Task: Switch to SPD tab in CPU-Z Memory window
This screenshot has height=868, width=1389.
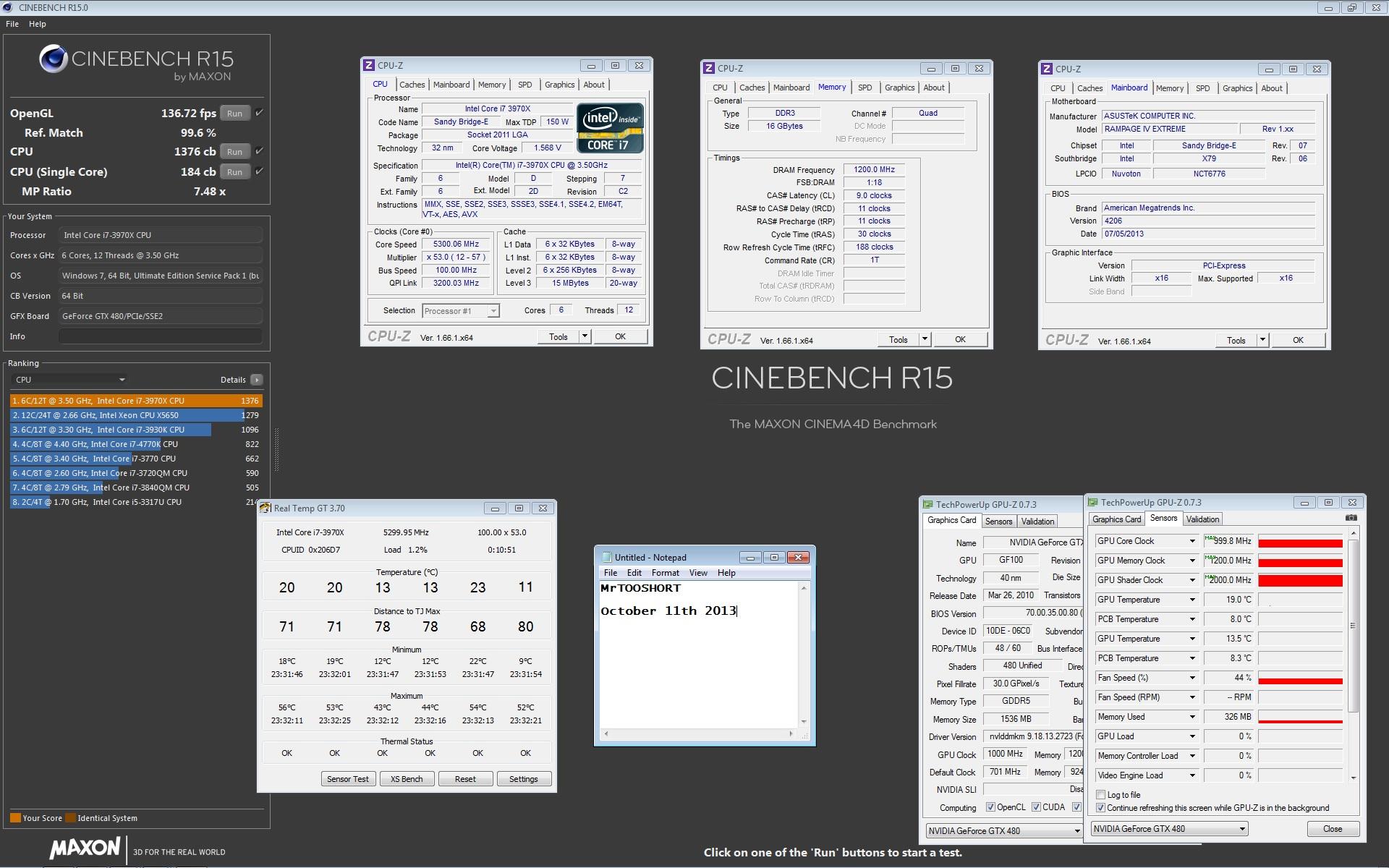Action: click(865, 88)
